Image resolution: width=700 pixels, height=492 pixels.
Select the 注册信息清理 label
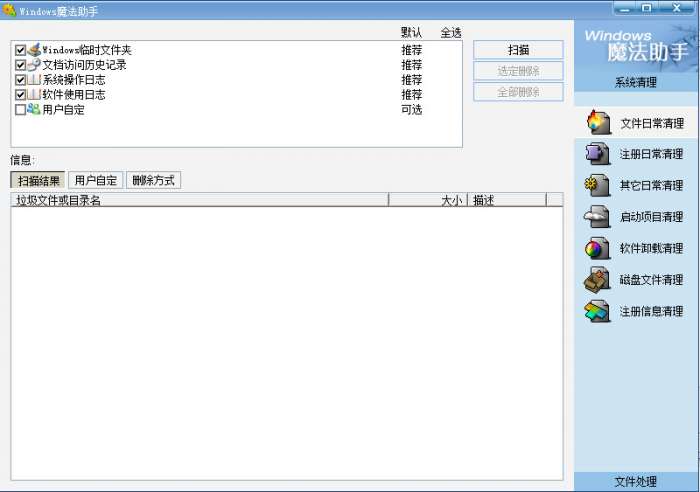point(651,311)
